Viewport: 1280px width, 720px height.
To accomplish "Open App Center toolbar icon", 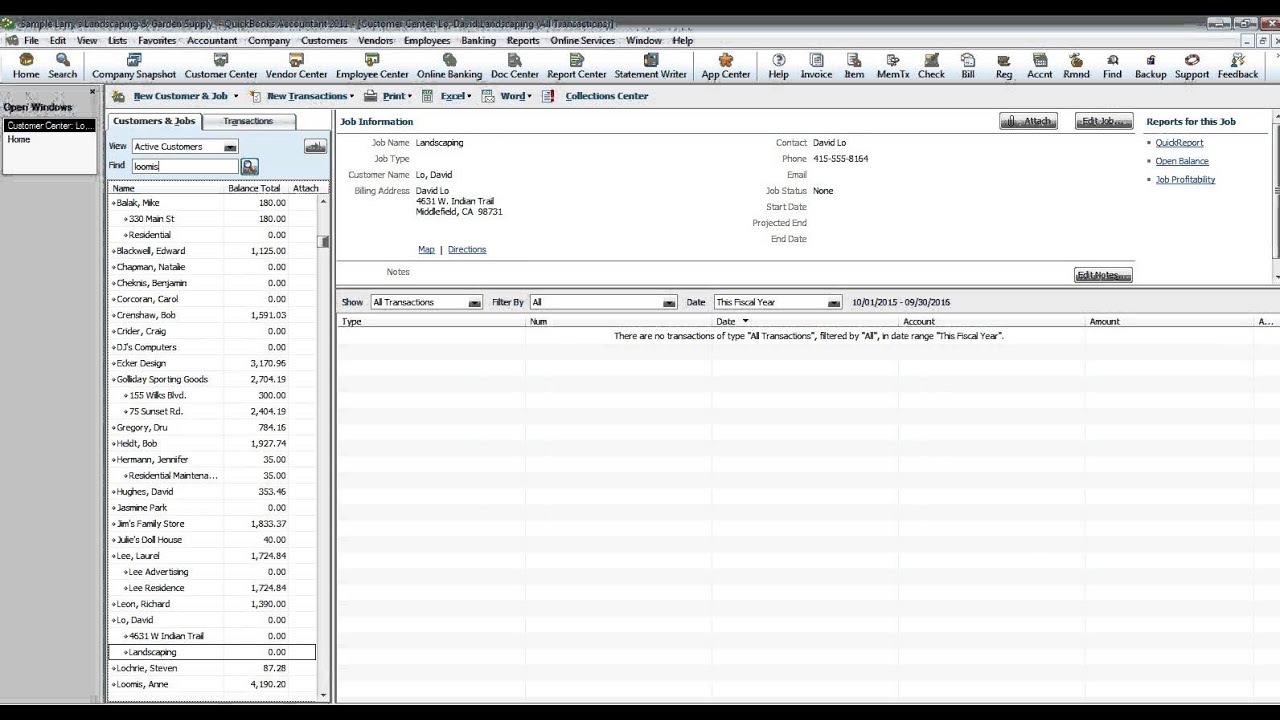I will tap(726, 66).
